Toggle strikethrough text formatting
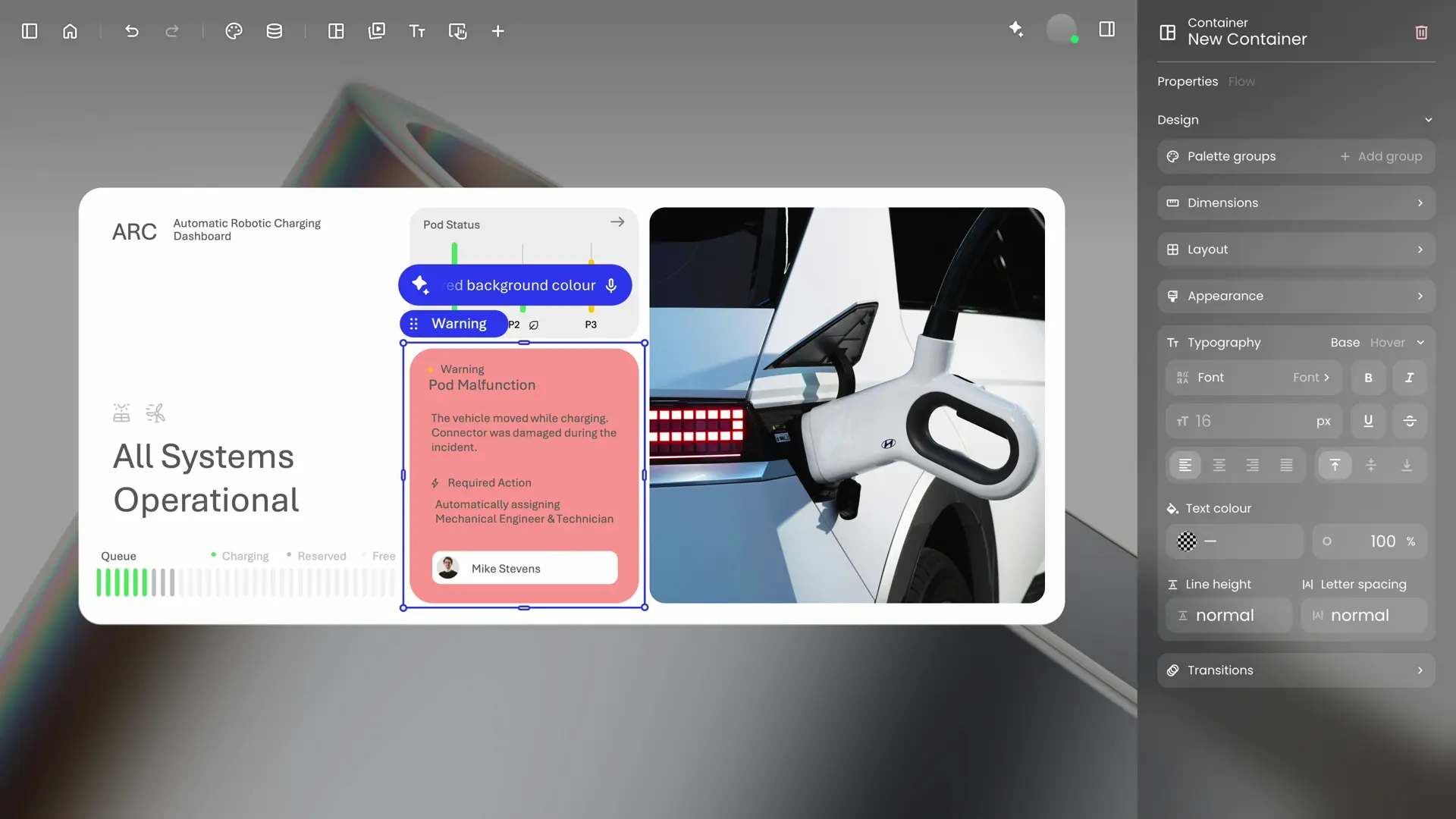The width and height of the screenshot is (1456, 819). tap(1410, 421)
